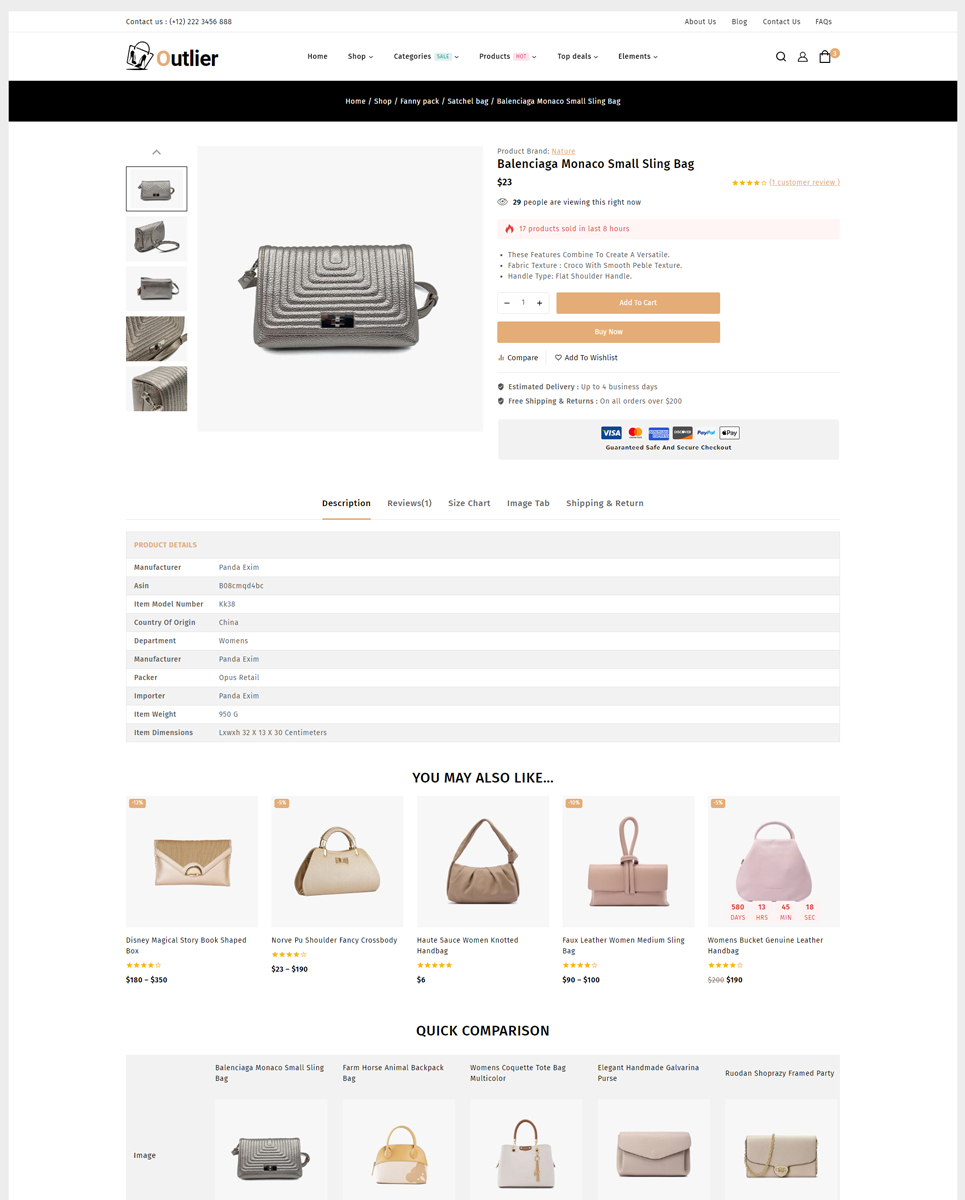Click the up arrow above thumbnails

[x=156, y=152]
